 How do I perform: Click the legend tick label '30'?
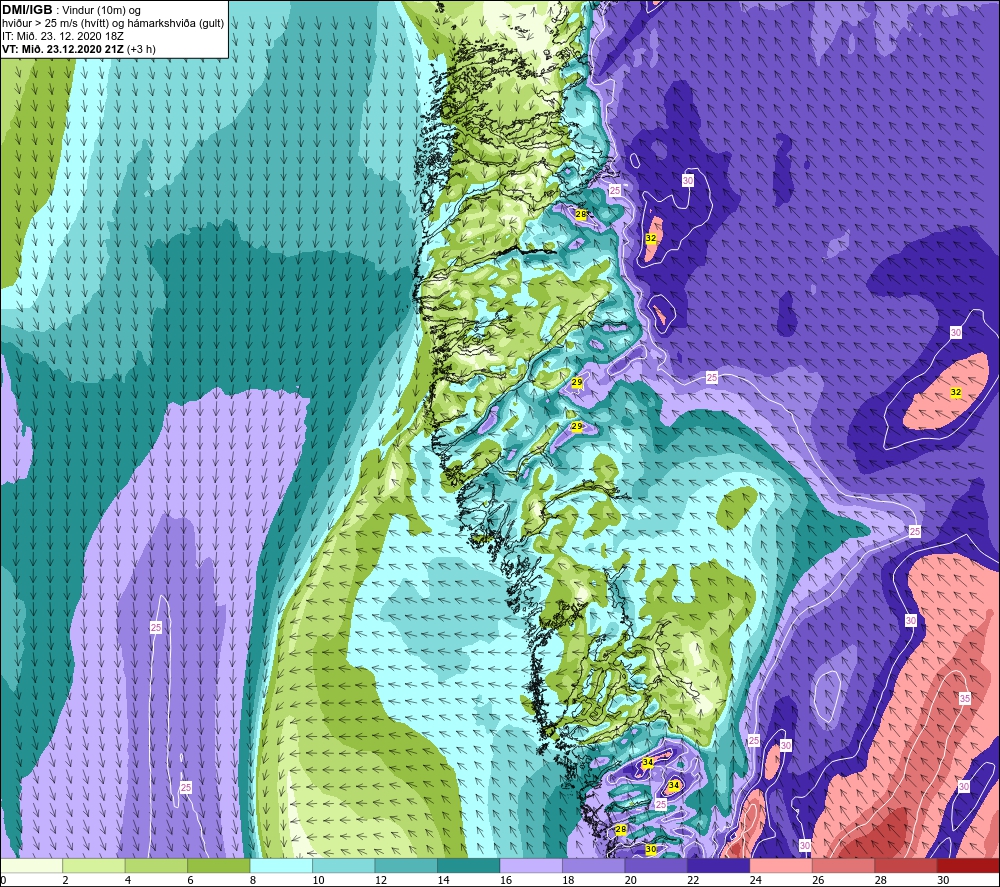[943, 880]
